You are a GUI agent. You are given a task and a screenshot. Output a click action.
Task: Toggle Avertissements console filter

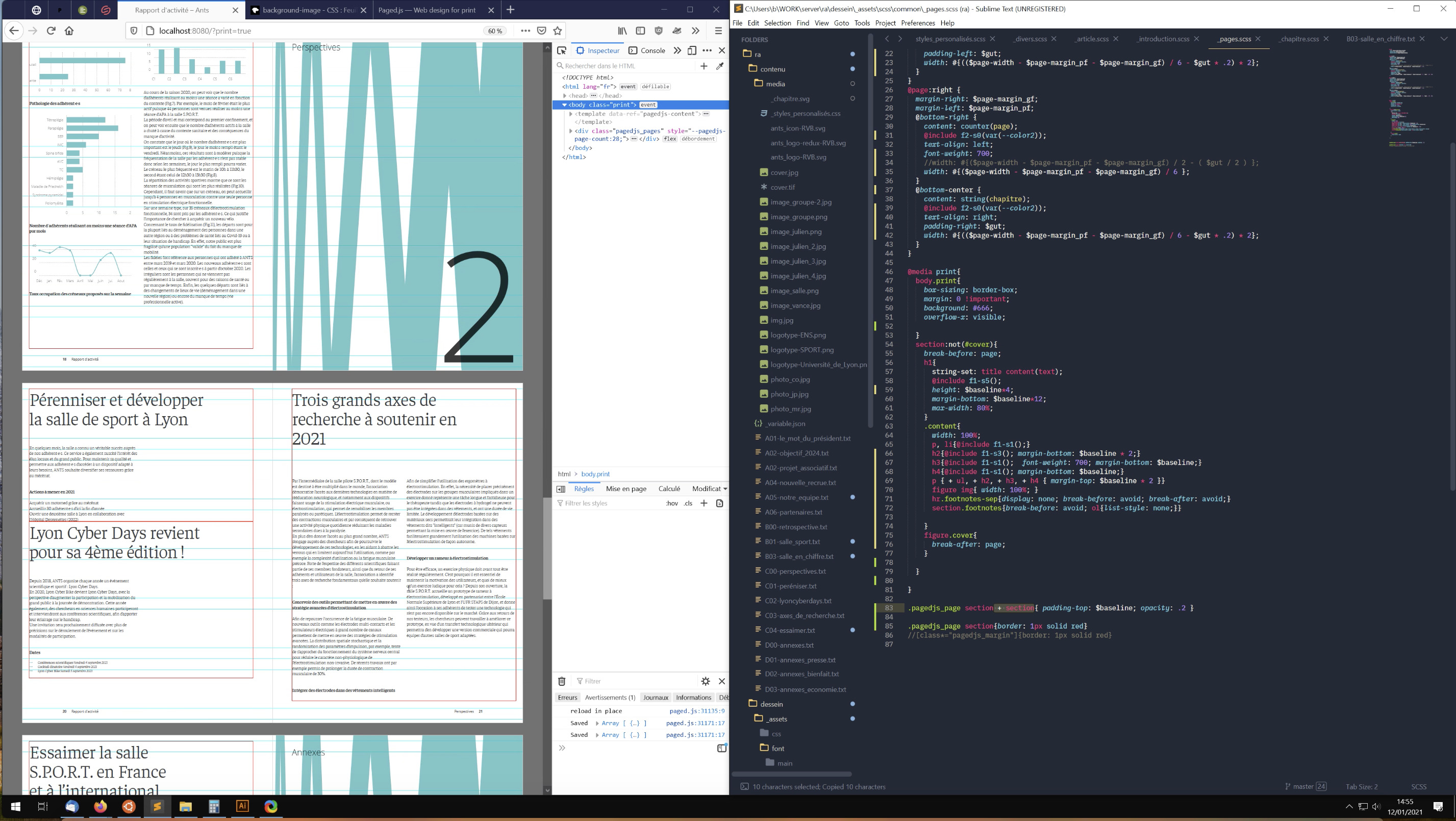pyautogui.click(x=610, y=697)
